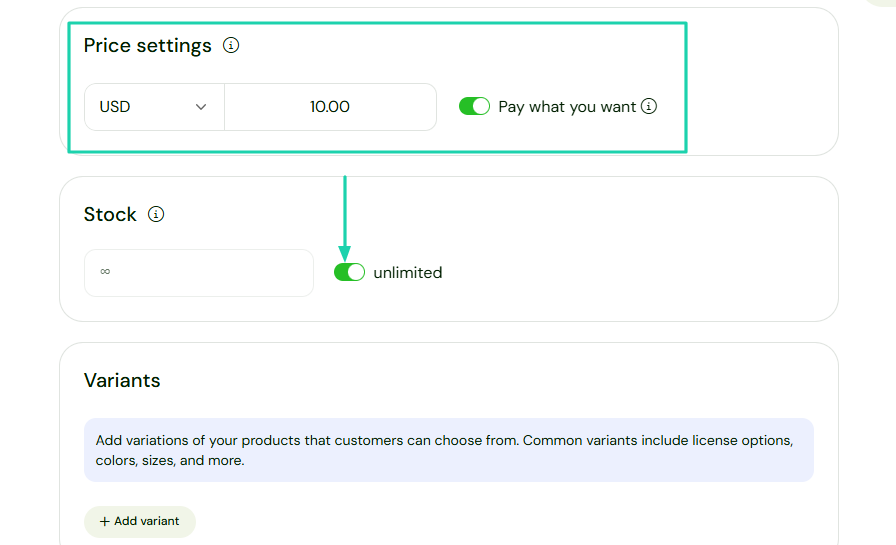
Task: Click the Variants section heading
Action: (122, 380)
